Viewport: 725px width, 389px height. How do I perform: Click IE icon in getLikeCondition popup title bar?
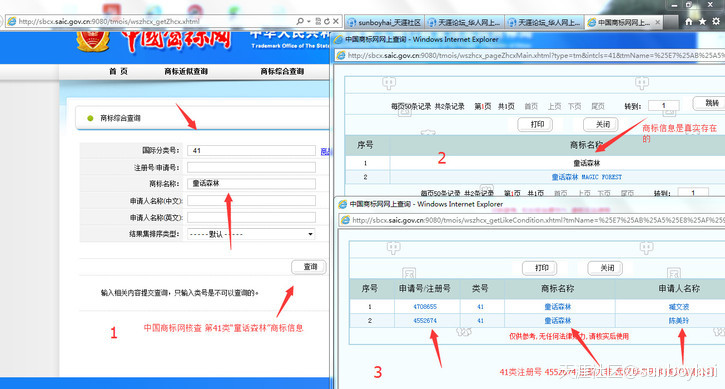(x=343, y=204)
